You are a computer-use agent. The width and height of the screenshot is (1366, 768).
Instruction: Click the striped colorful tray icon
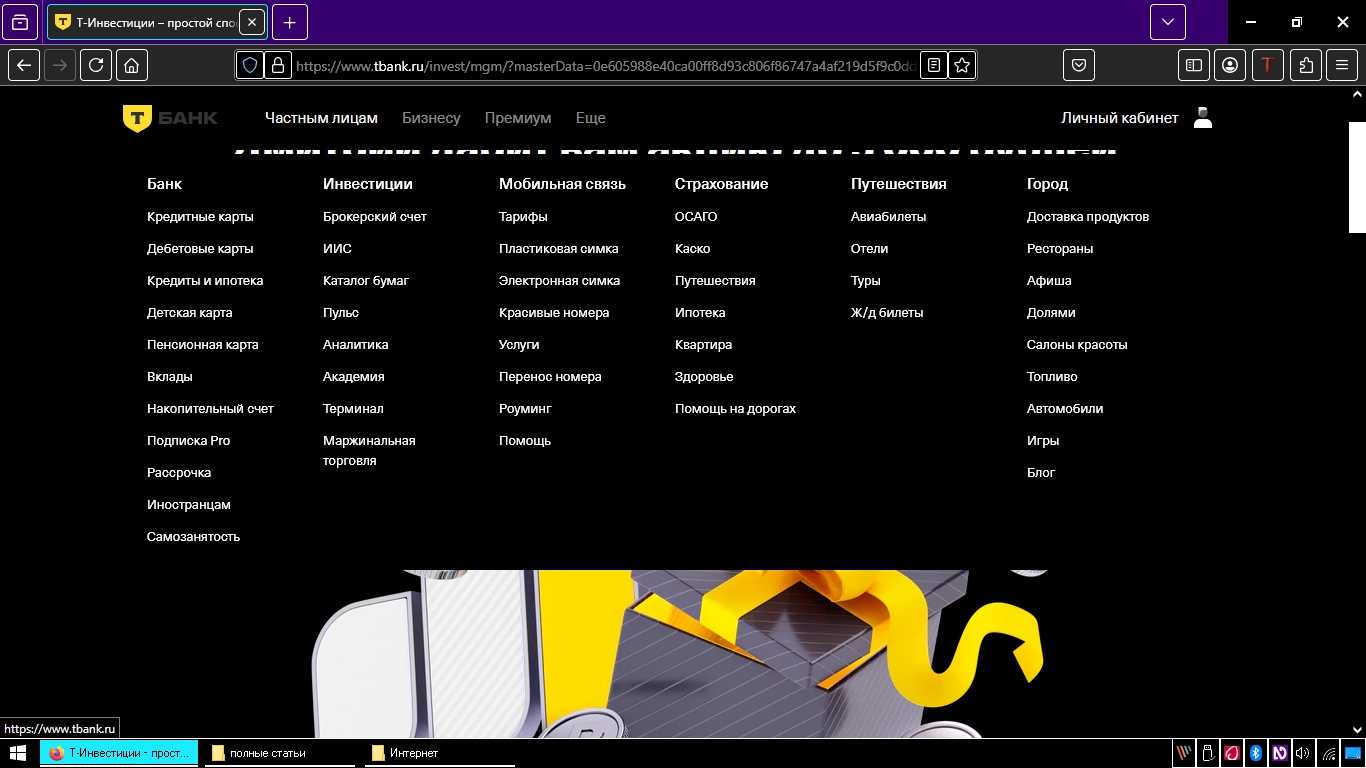(x=1184, y=753)
